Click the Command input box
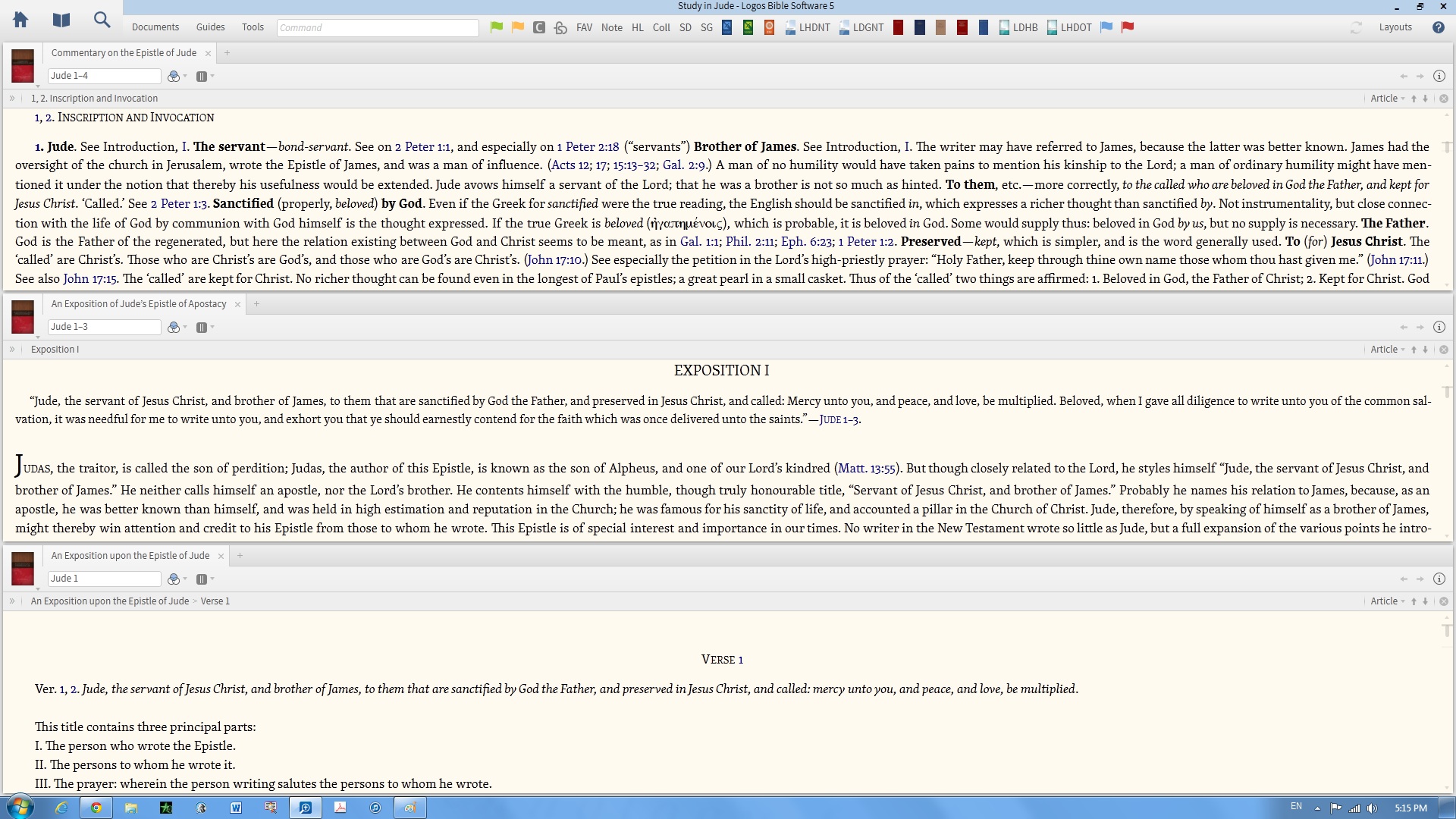 [378, 27]
